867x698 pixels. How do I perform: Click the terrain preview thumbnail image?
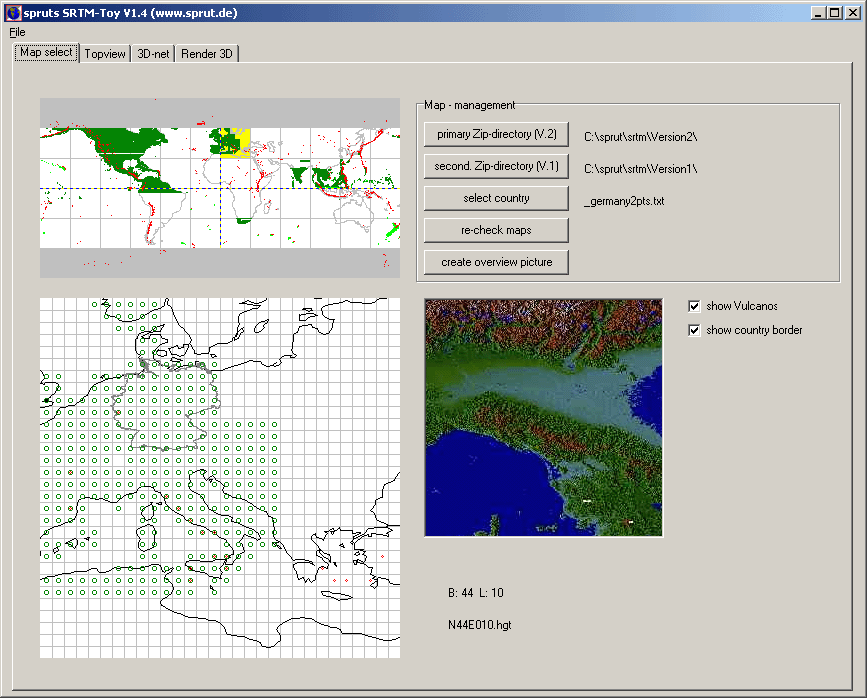tap(543, 417)
